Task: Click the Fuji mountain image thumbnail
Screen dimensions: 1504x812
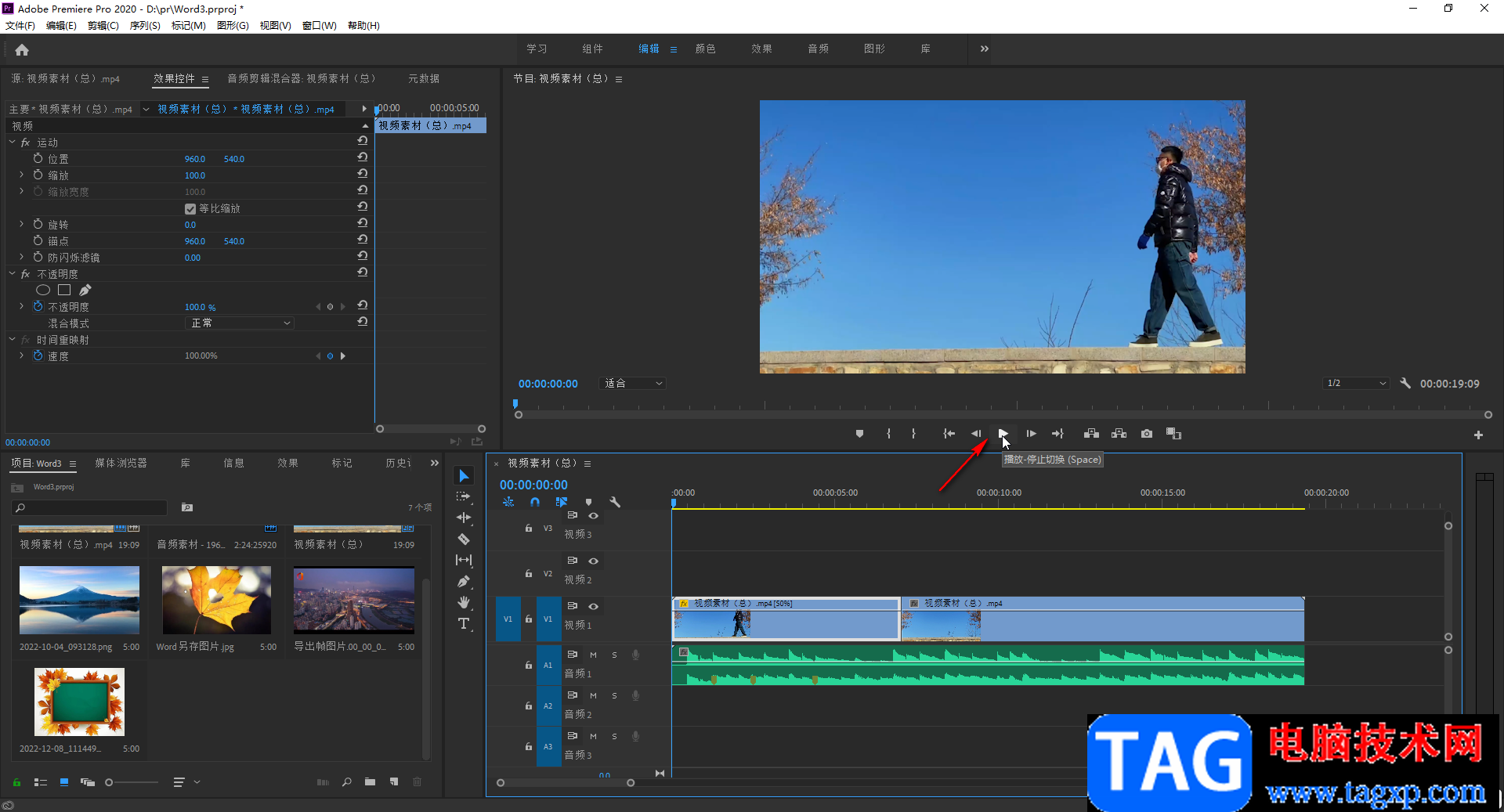Action: coord(79,601)
